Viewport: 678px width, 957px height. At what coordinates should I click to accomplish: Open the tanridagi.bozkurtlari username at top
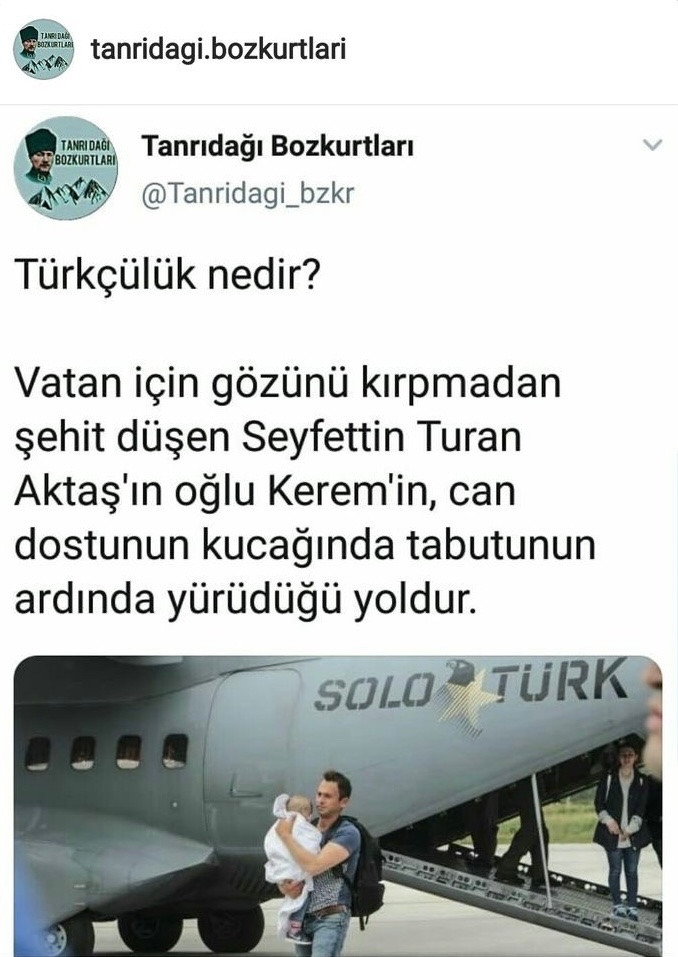(218, 49)
